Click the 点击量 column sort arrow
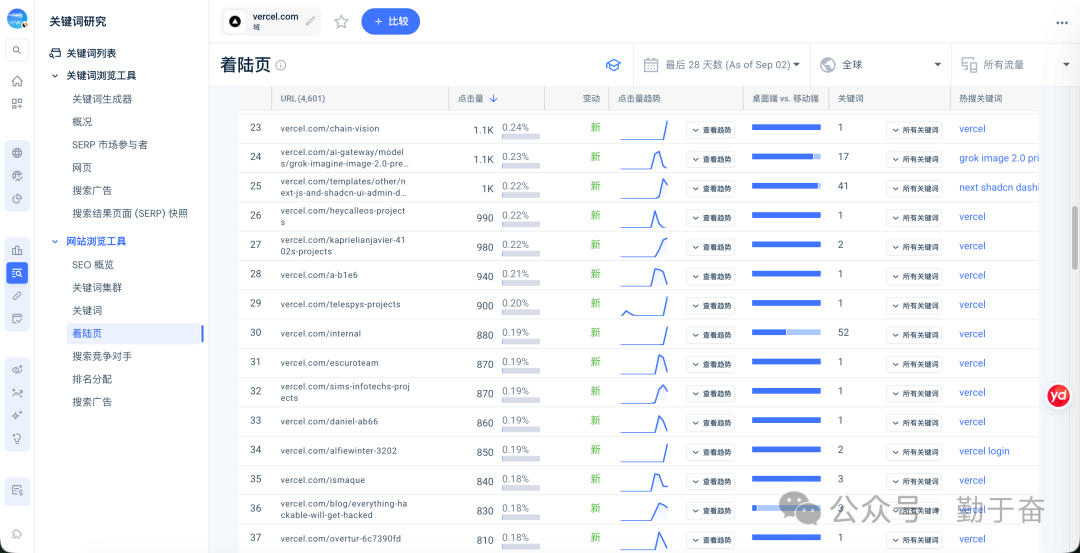Image resolution: width=1080 pixels, height=553 pixels. tap(493, 99)
